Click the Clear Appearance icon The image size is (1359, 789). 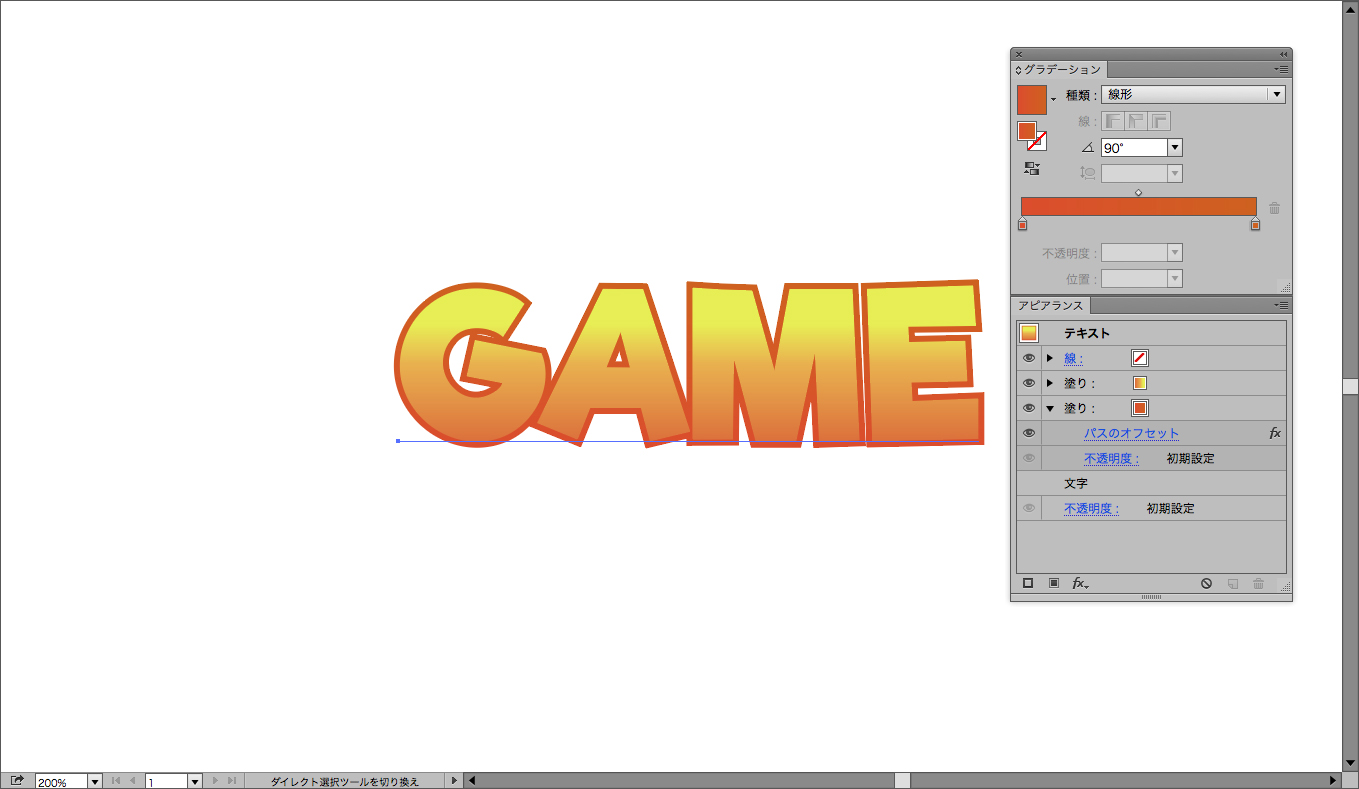(1207, 583)
